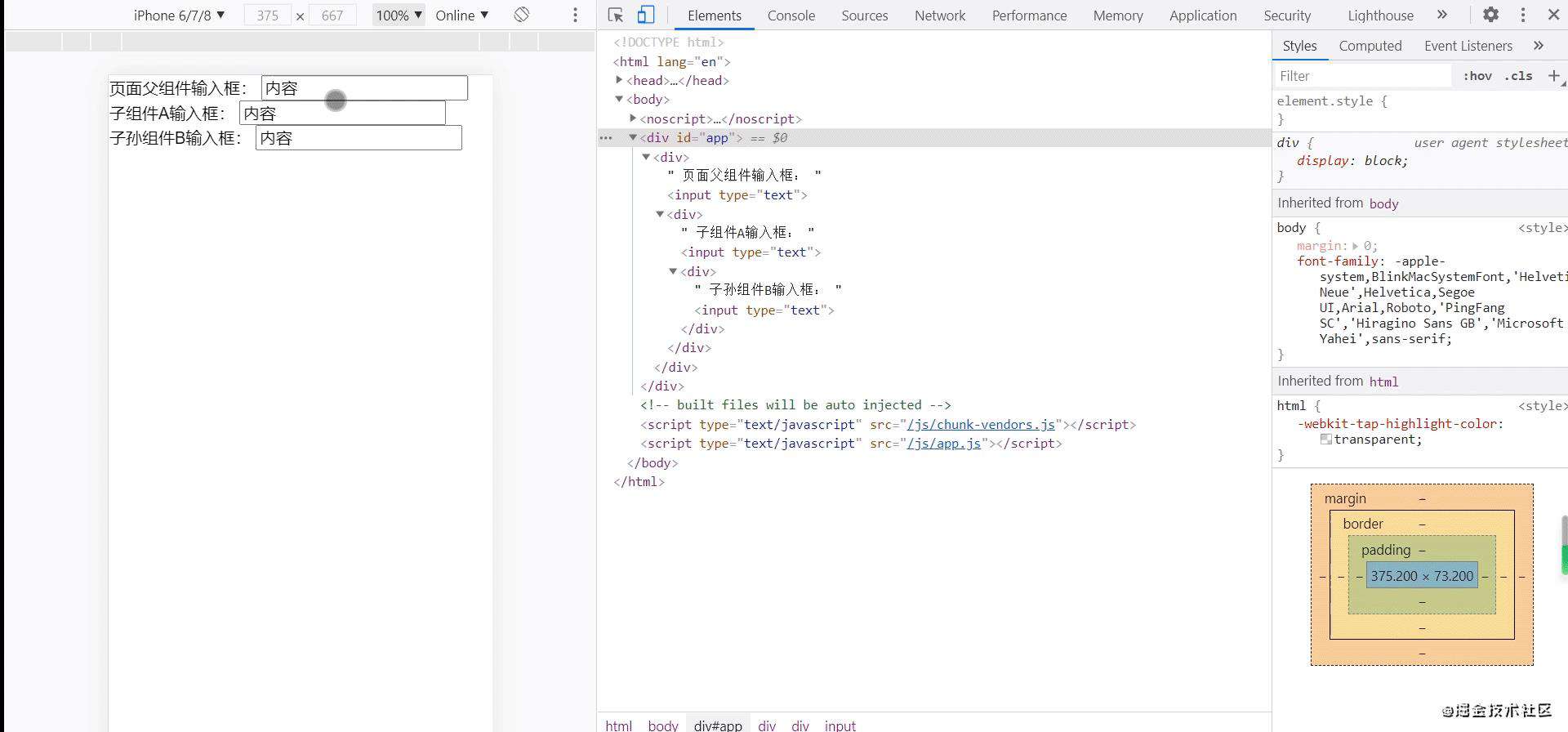Open the Performance tab

(x=1029, y=15)
